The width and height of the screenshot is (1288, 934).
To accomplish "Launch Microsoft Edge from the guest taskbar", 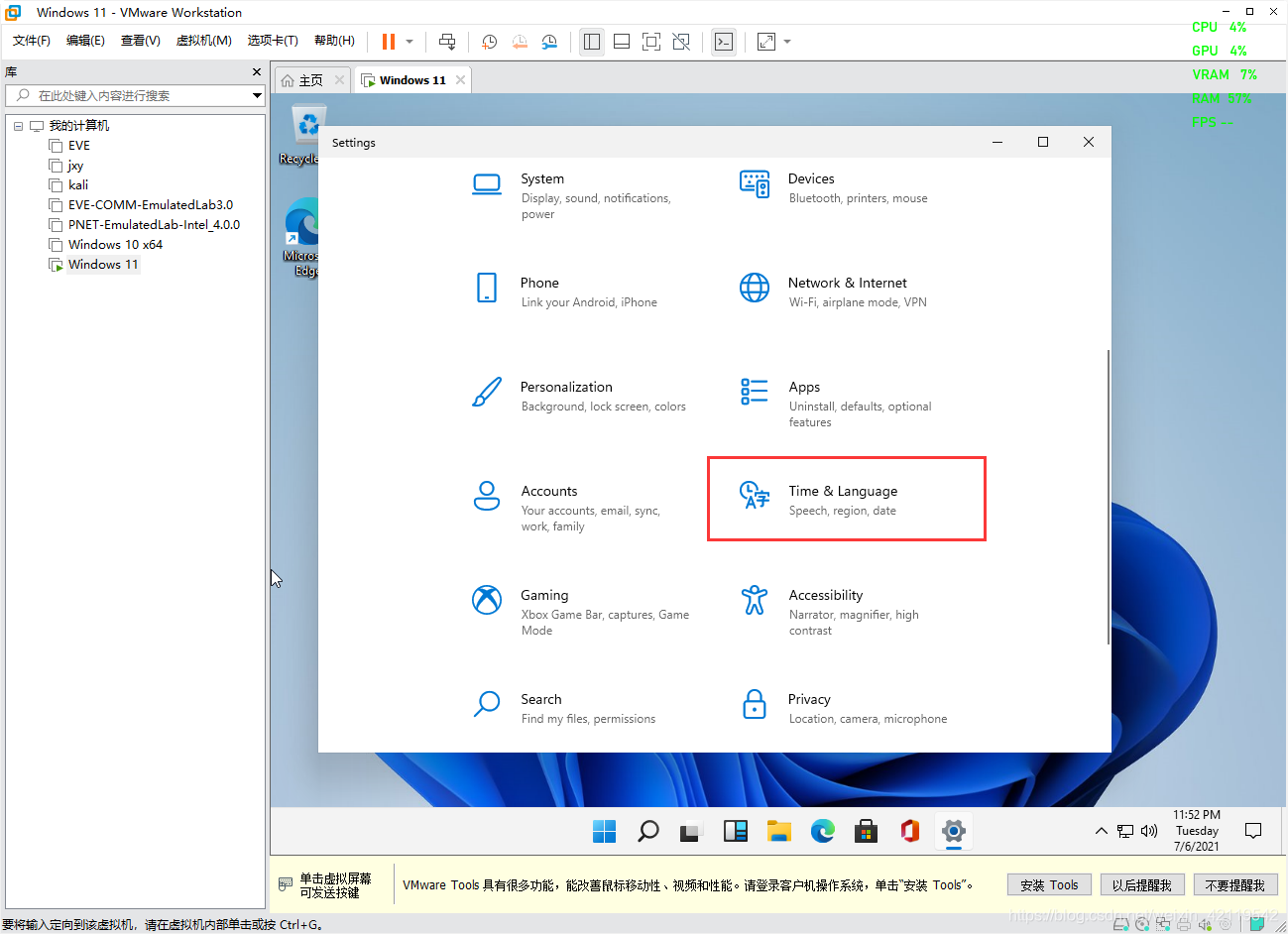I will [822, 831].
